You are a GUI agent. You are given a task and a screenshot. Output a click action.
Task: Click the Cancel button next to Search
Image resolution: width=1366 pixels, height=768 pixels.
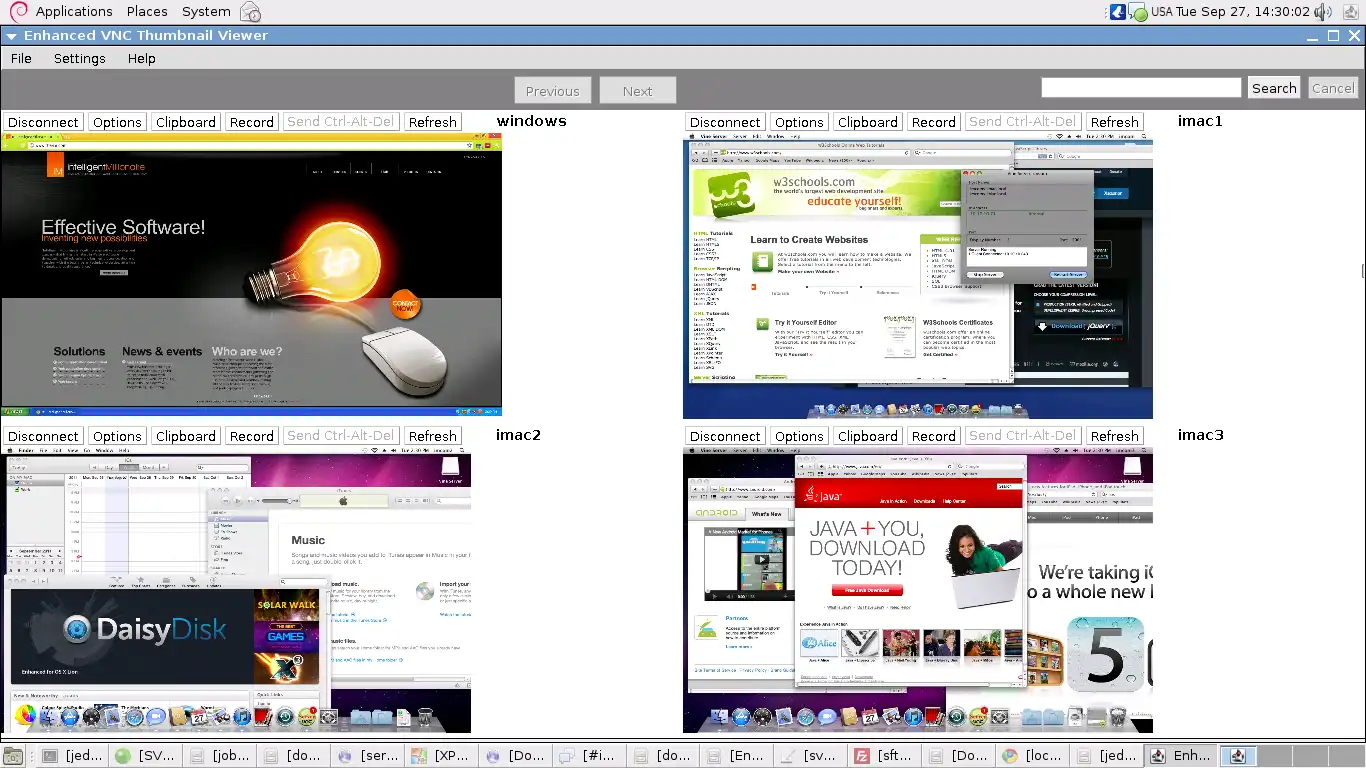(1333, 88)
